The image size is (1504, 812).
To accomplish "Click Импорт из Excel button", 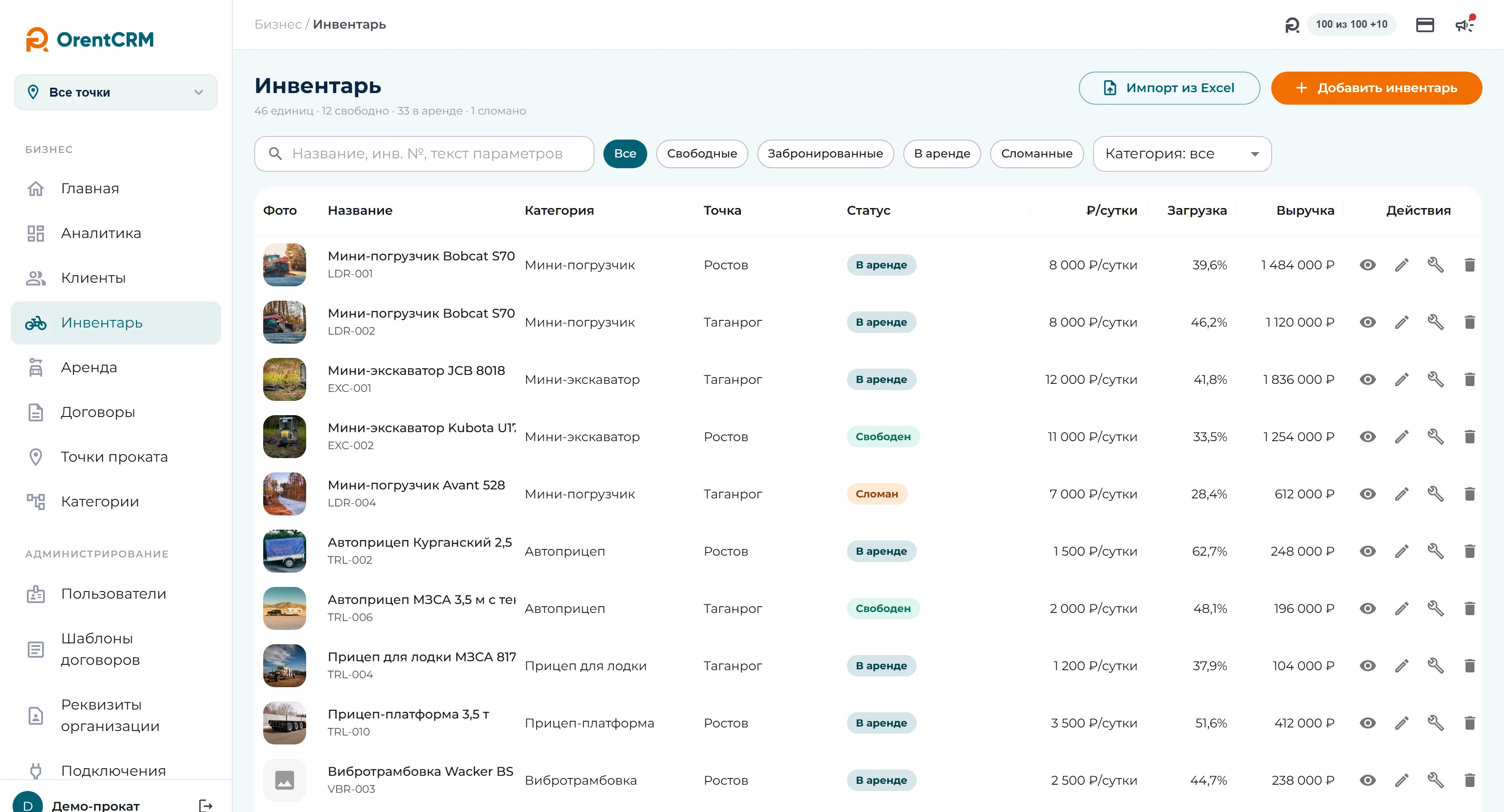I will [x=1169, y=88].
